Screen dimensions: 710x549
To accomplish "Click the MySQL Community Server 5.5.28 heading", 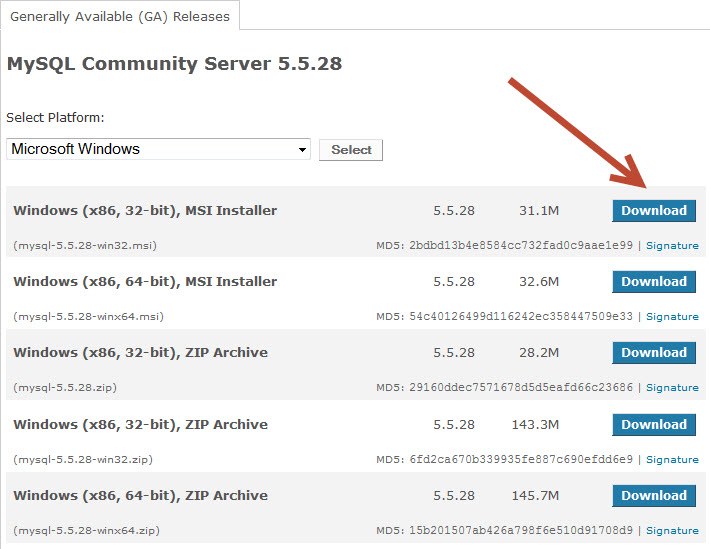I will coord(174,63).
